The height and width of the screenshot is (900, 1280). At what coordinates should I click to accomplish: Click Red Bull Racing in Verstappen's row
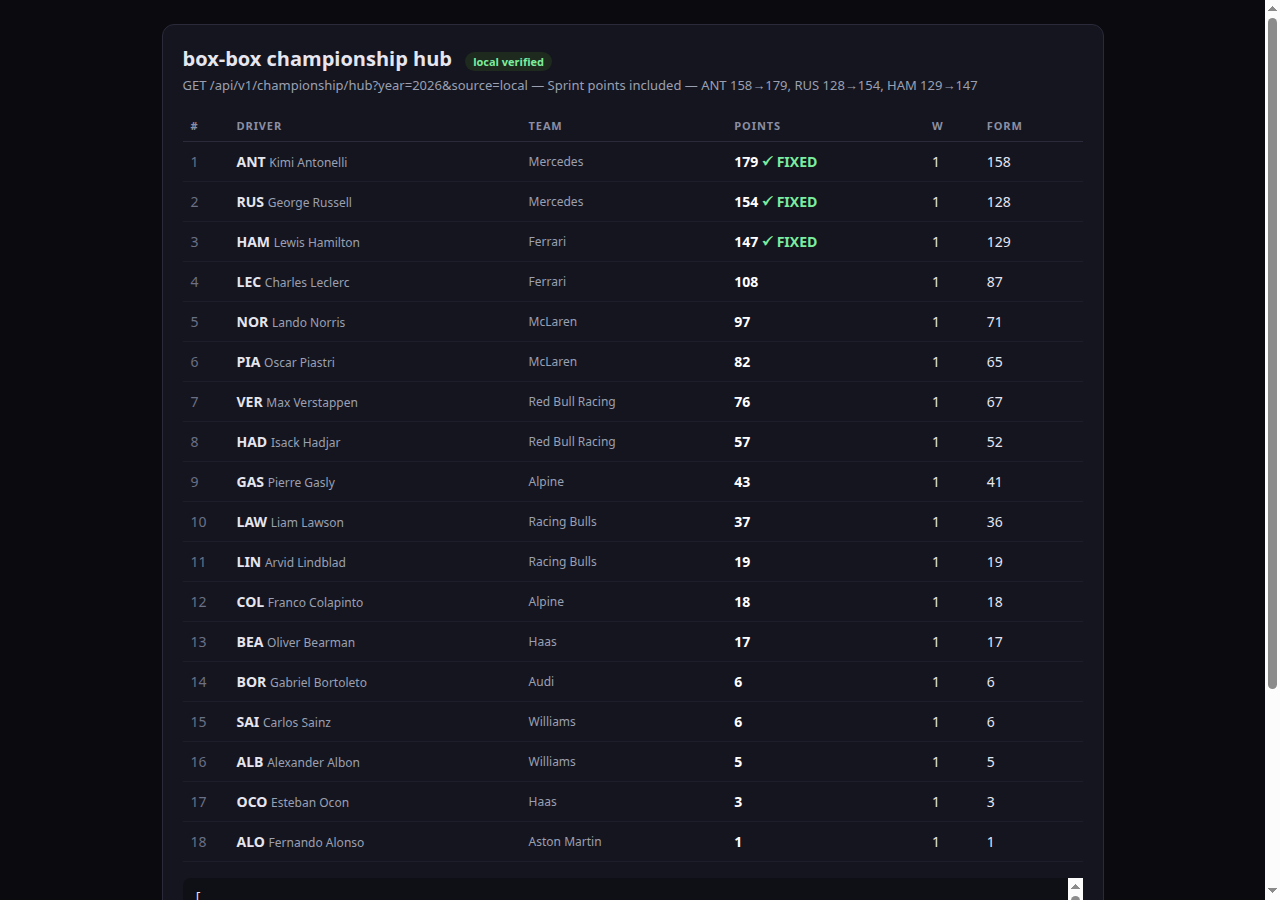pos(572,402)
